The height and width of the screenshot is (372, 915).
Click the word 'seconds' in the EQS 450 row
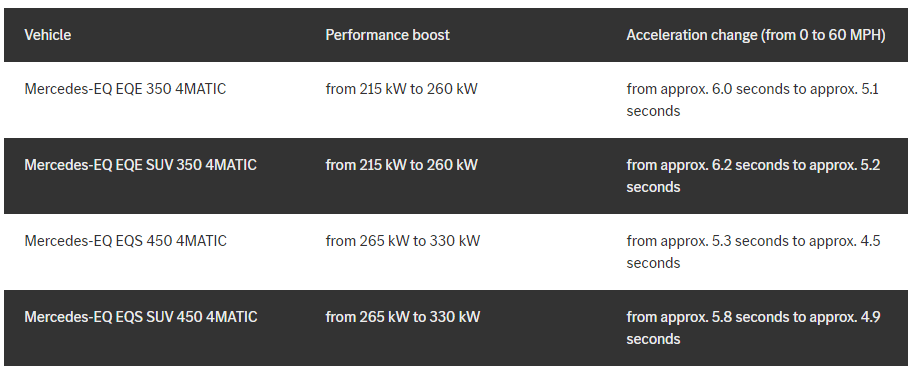pyautogui.click(x=654, y=263)
